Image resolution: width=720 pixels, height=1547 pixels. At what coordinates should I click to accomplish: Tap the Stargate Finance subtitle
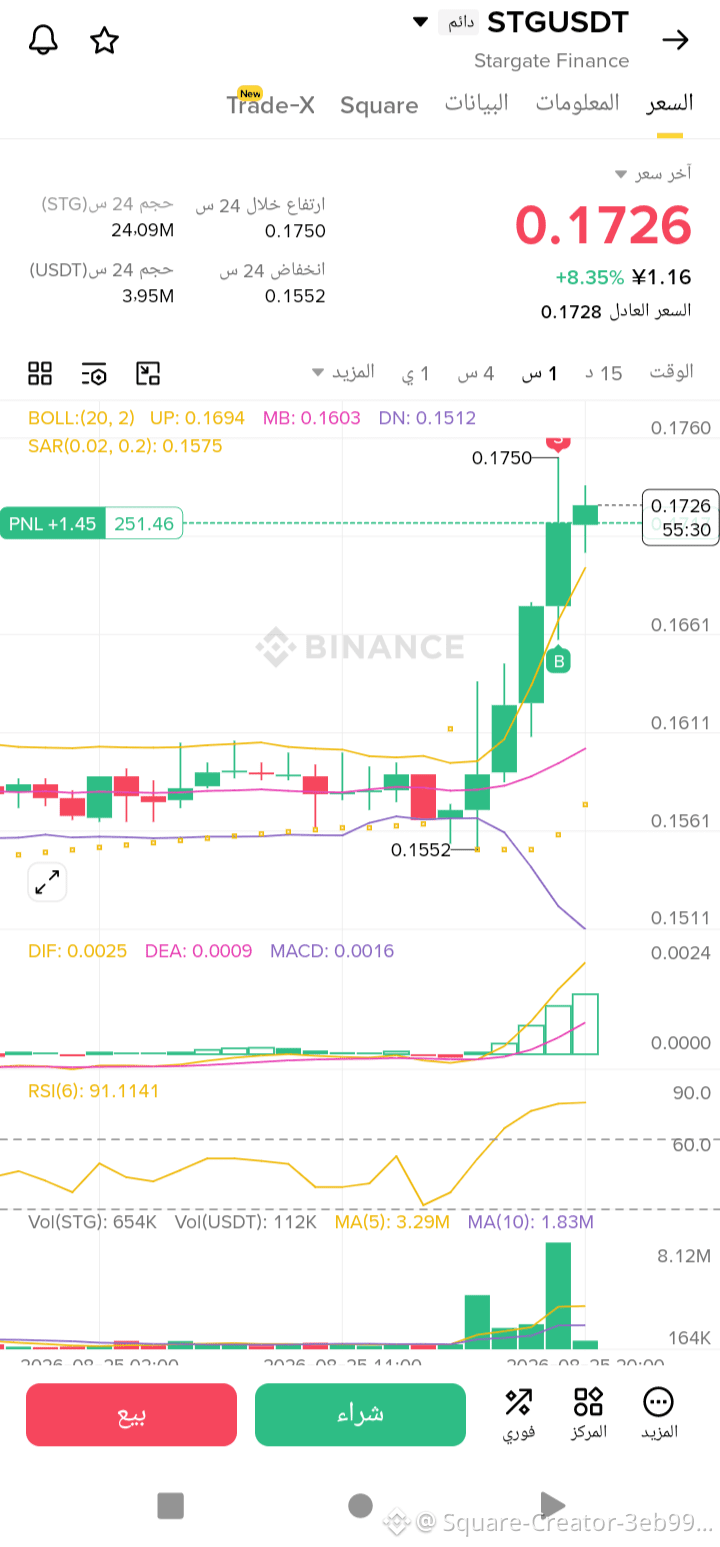click(x=551, y=61)
